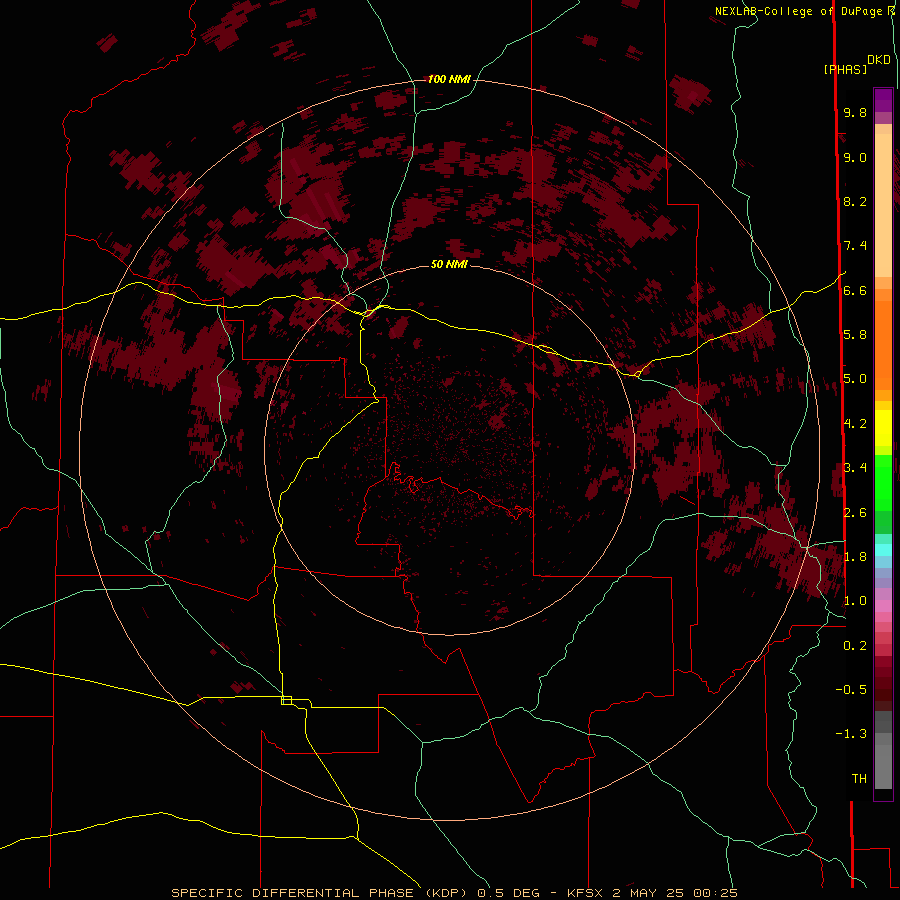Click the [PHAS] unit label

coord(845,69)
